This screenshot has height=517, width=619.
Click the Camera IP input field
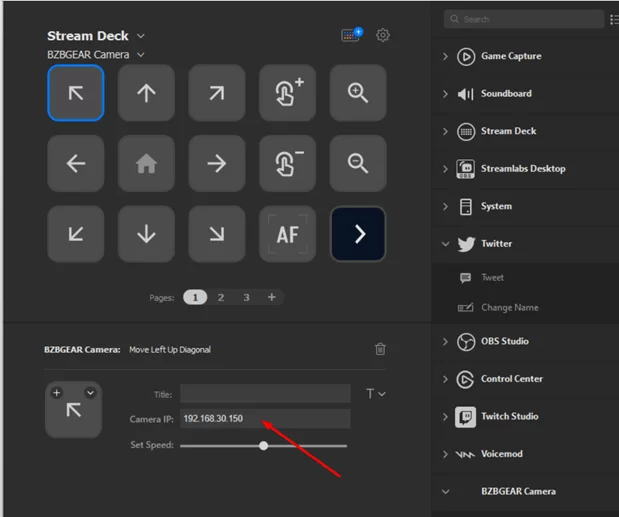tap(265, 418)
